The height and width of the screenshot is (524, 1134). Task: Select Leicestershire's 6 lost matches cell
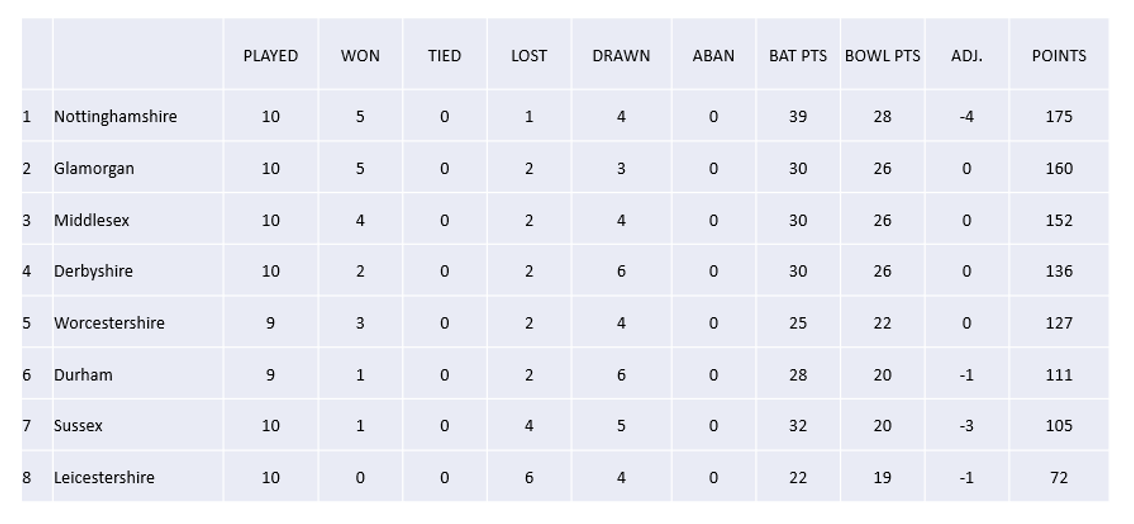point(529,478)
